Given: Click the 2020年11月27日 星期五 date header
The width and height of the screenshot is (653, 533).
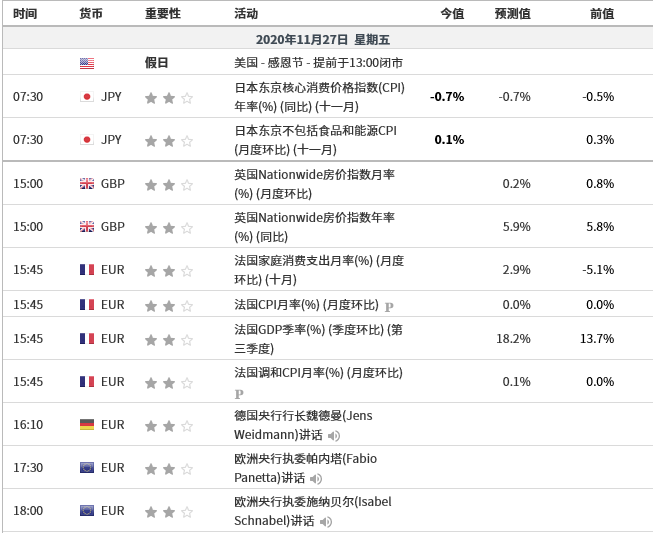Looking at the screenshot, I should click(323, 40).
